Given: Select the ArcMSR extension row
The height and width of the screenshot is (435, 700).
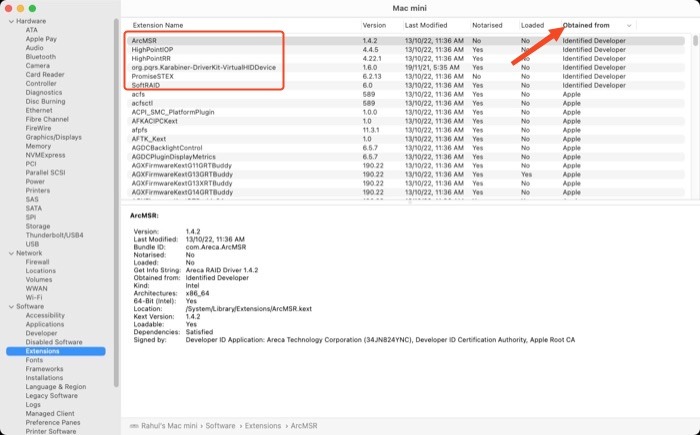Looking at the screenshot, I should tap(405, 41).
